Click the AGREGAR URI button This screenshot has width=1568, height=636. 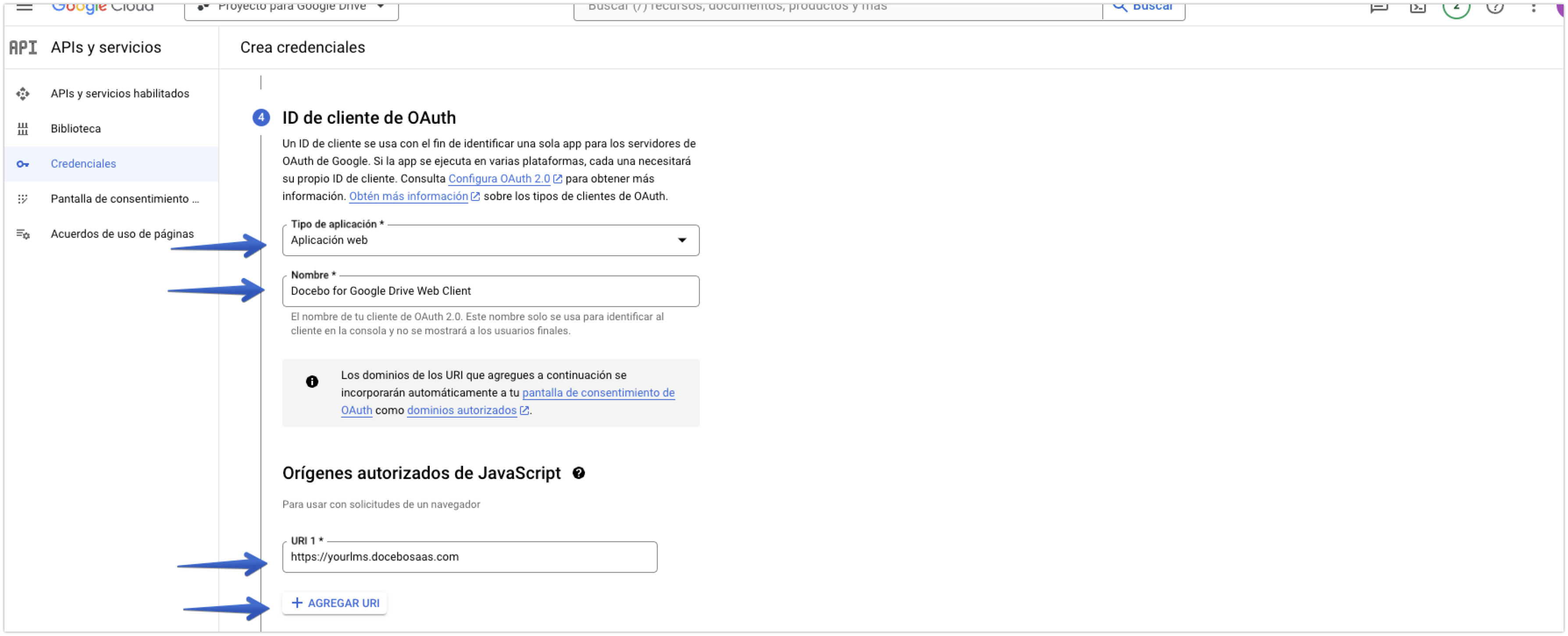pos(334,604)
